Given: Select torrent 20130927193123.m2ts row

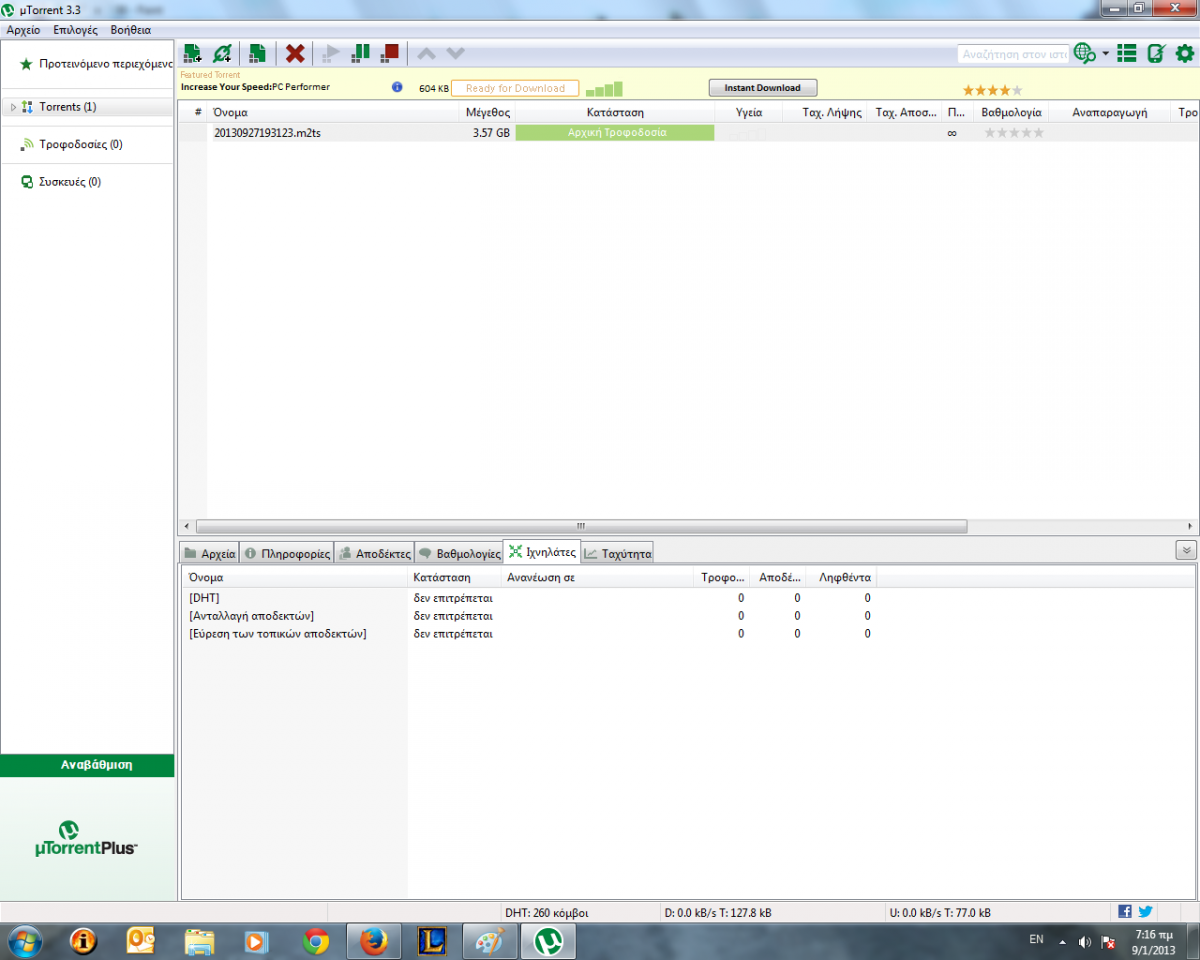Looking at the screenshot, I should pos(689,132).
